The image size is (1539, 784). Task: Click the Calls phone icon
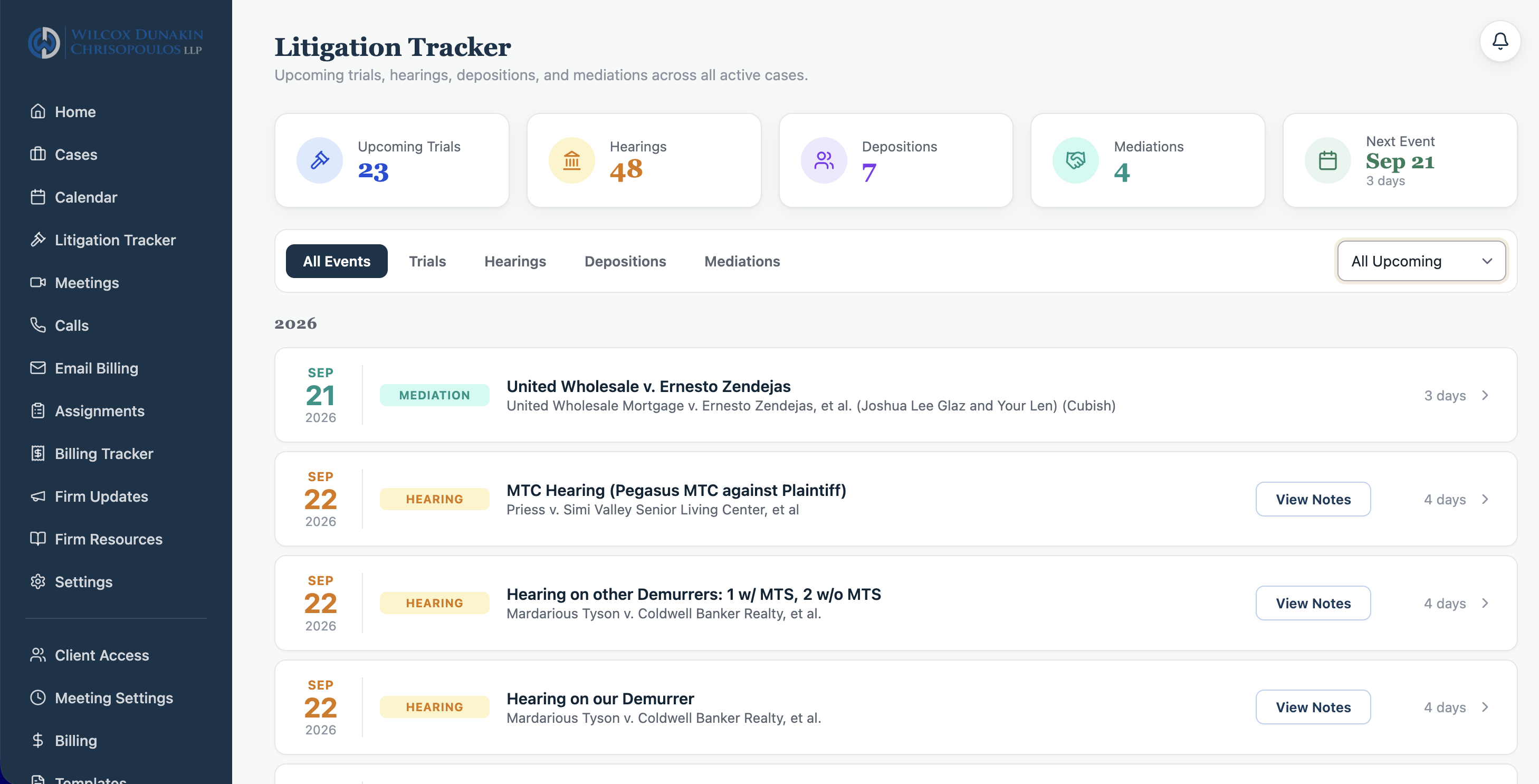(37, 325)
